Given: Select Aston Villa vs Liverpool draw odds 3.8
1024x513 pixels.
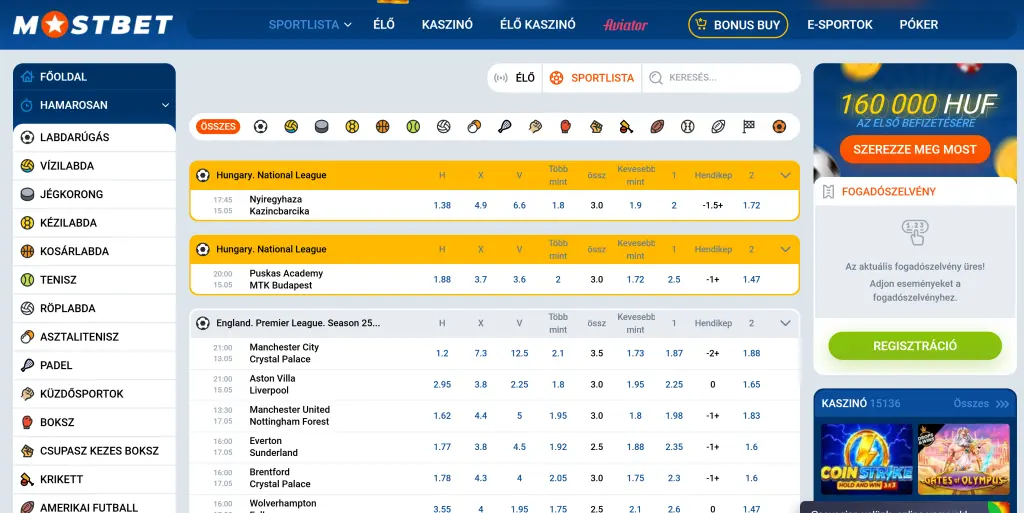Looking at the screenshot, I should coord(481,384).
